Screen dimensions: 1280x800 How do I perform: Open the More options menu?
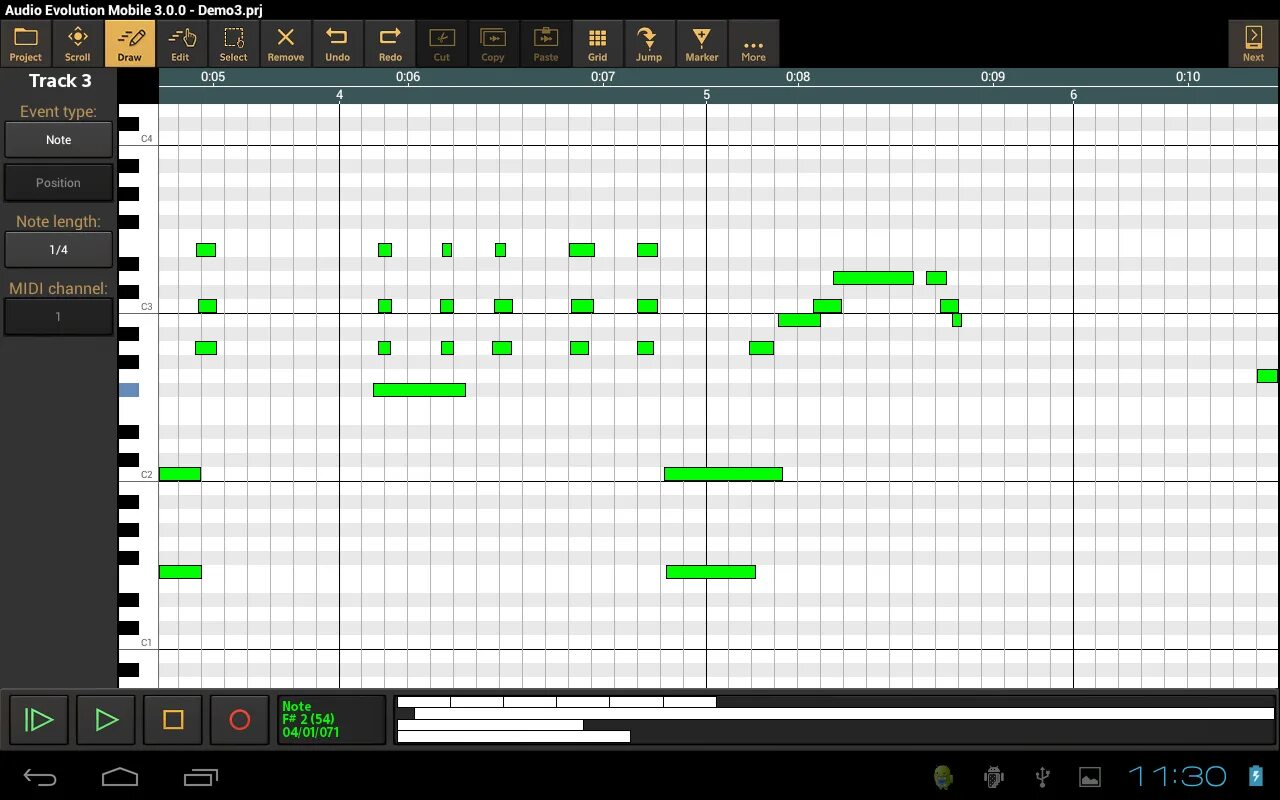coord(753,43)
